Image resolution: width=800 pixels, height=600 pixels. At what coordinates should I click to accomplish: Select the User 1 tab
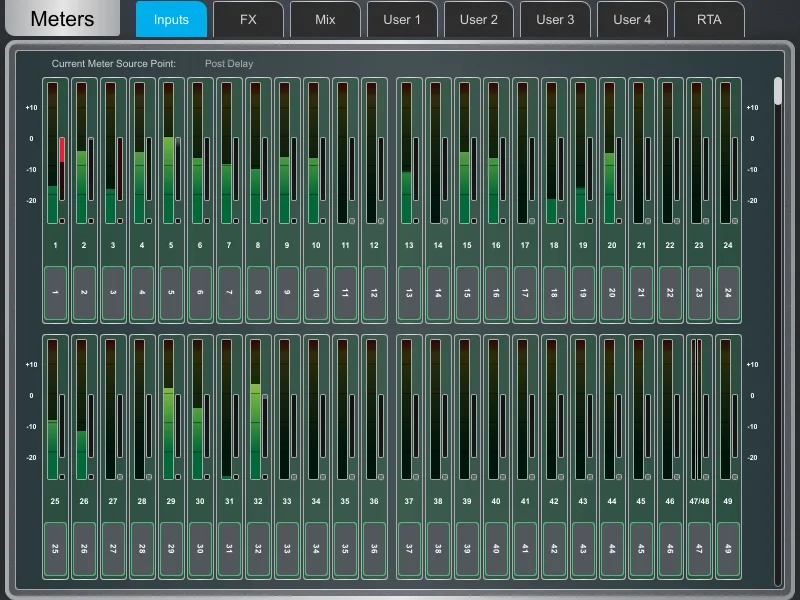(402, 19)
